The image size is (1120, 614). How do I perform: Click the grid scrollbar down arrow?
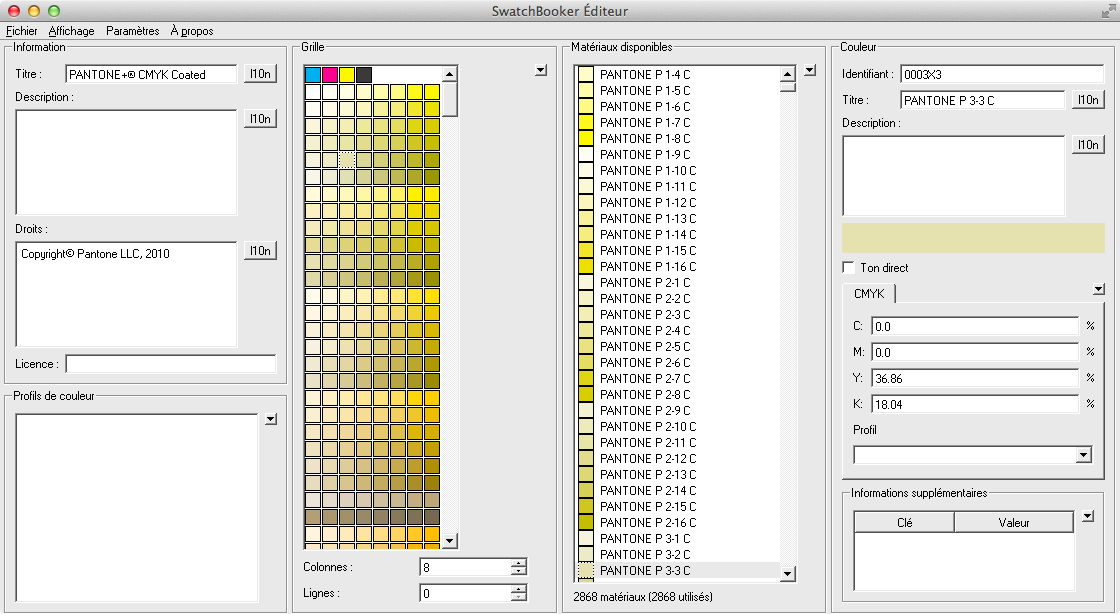pos(449,541)
